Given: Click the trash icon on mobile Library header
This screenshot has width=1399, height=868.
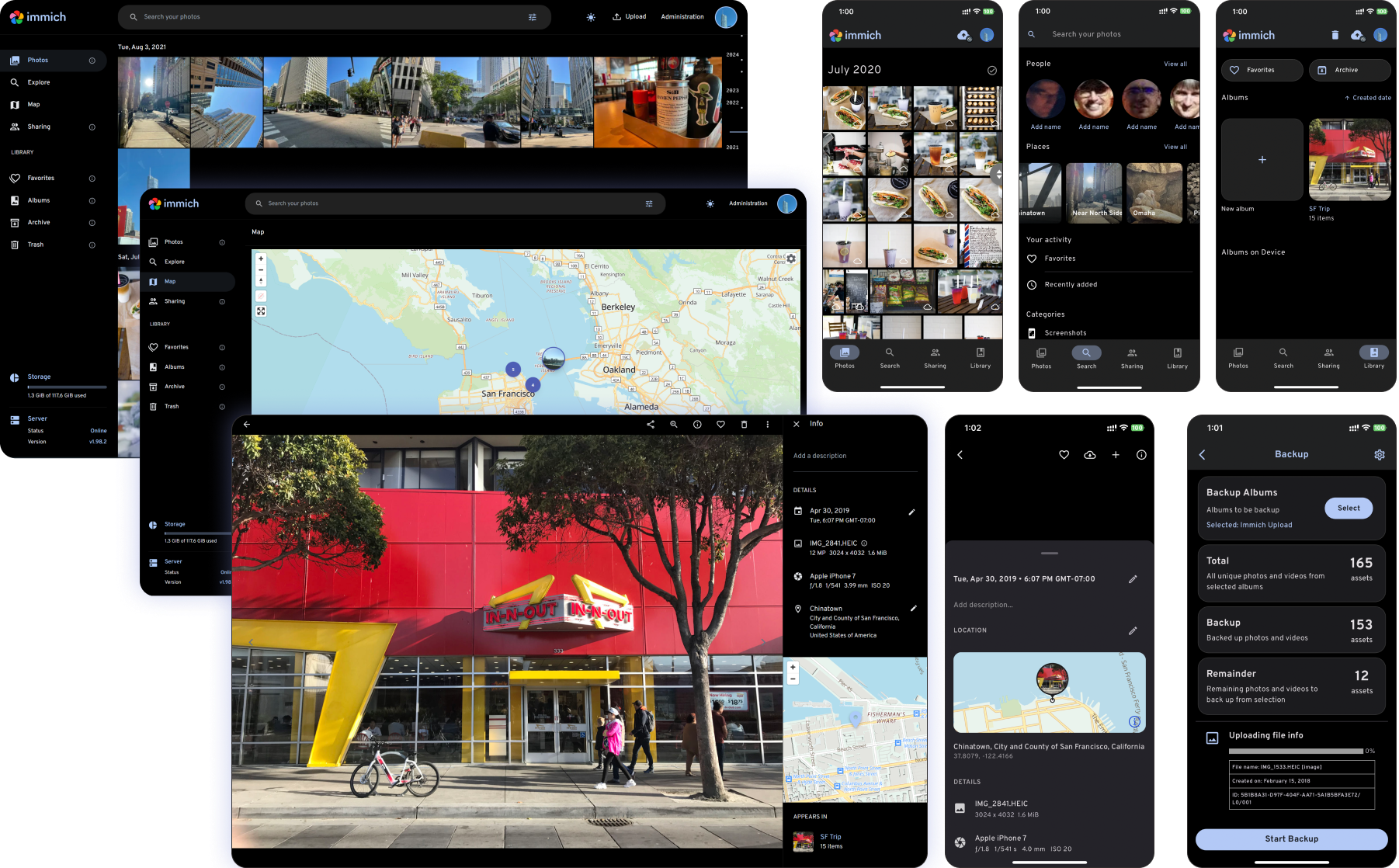Looking at the screenshot, I should (1335, 35).
